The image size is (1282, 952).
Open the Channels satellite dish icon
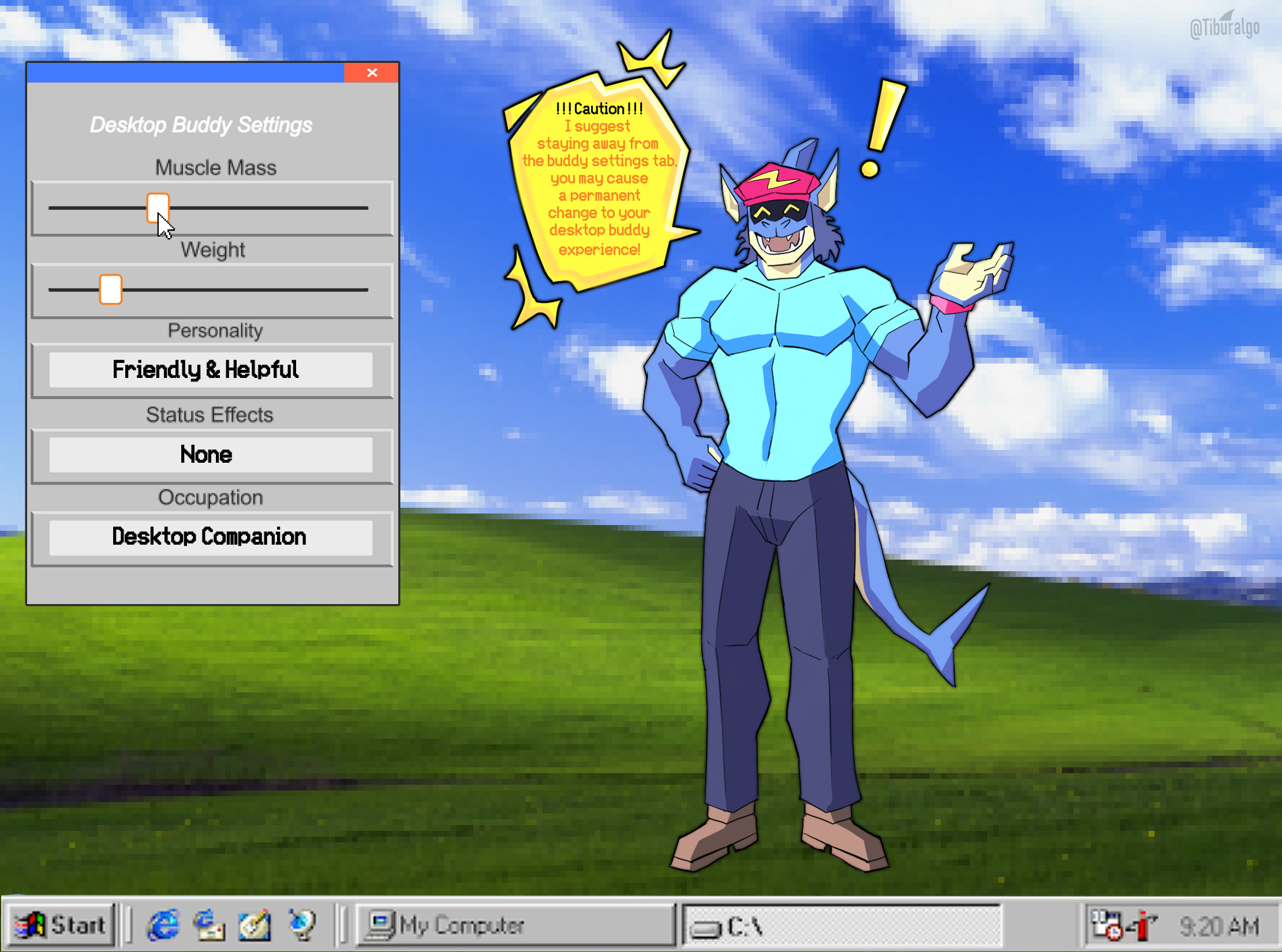point(302,925)
